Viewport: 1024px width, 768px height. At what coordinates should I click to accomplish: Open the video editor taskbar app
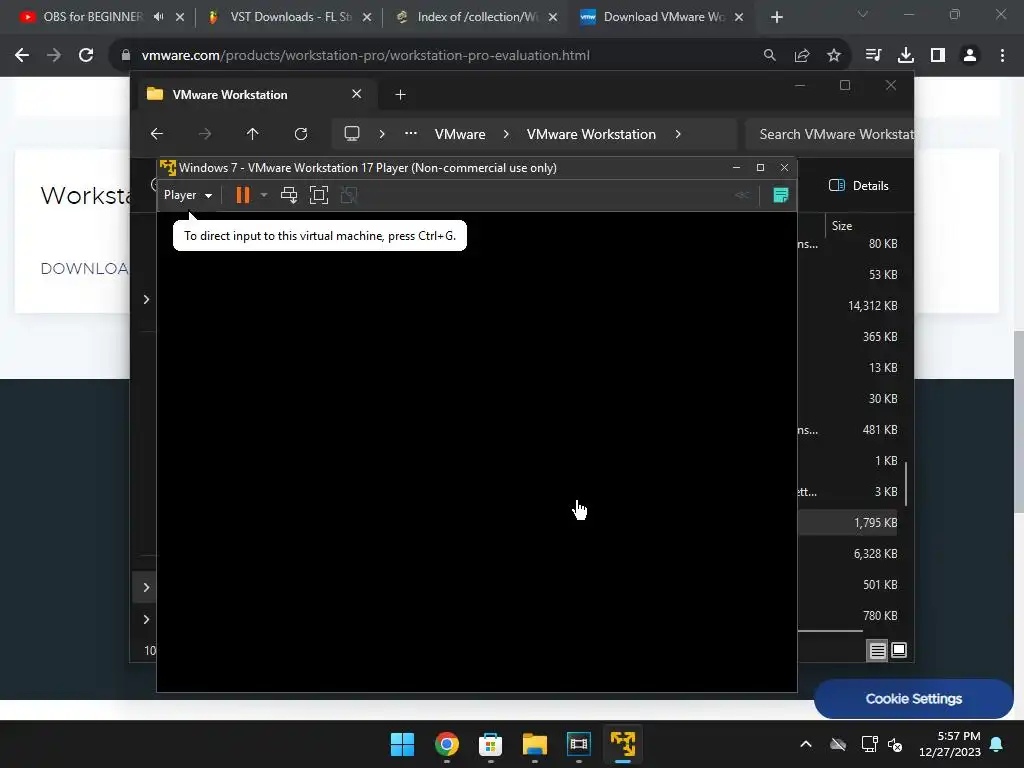point(579,744)
